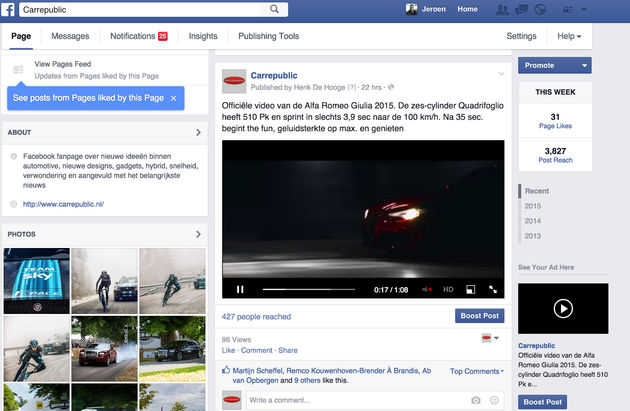Open the Team Sky photo thumbnail

(x=37, y=280)
